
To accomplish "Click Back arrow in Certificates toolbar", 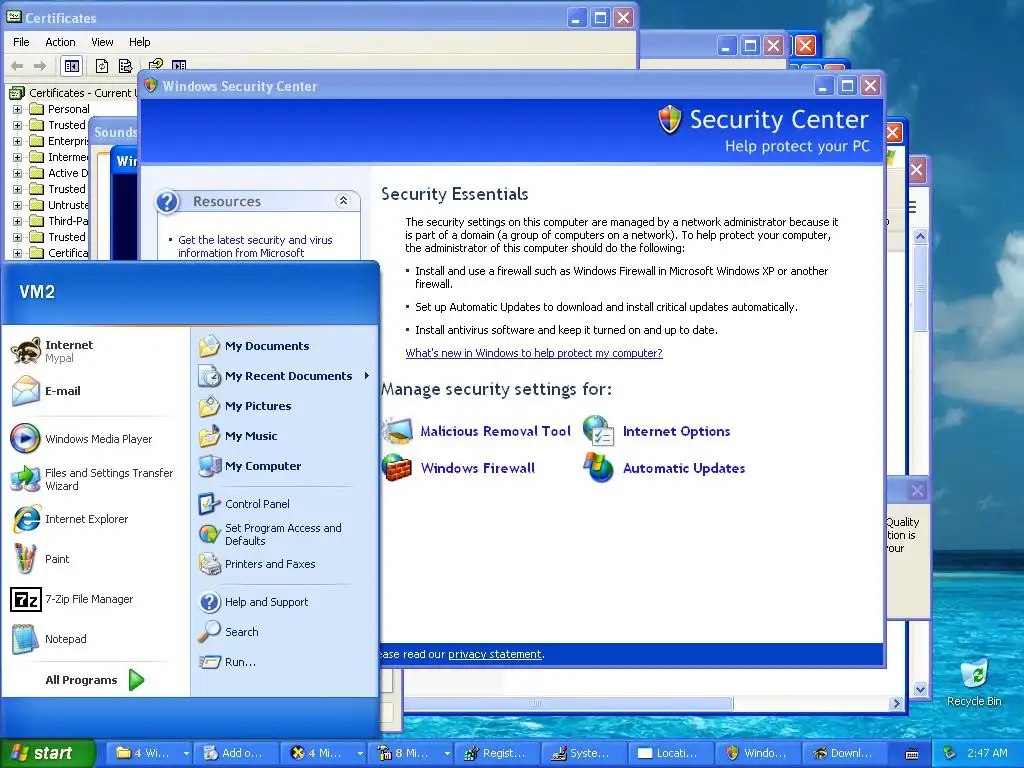I will click(x=18, y=66).
